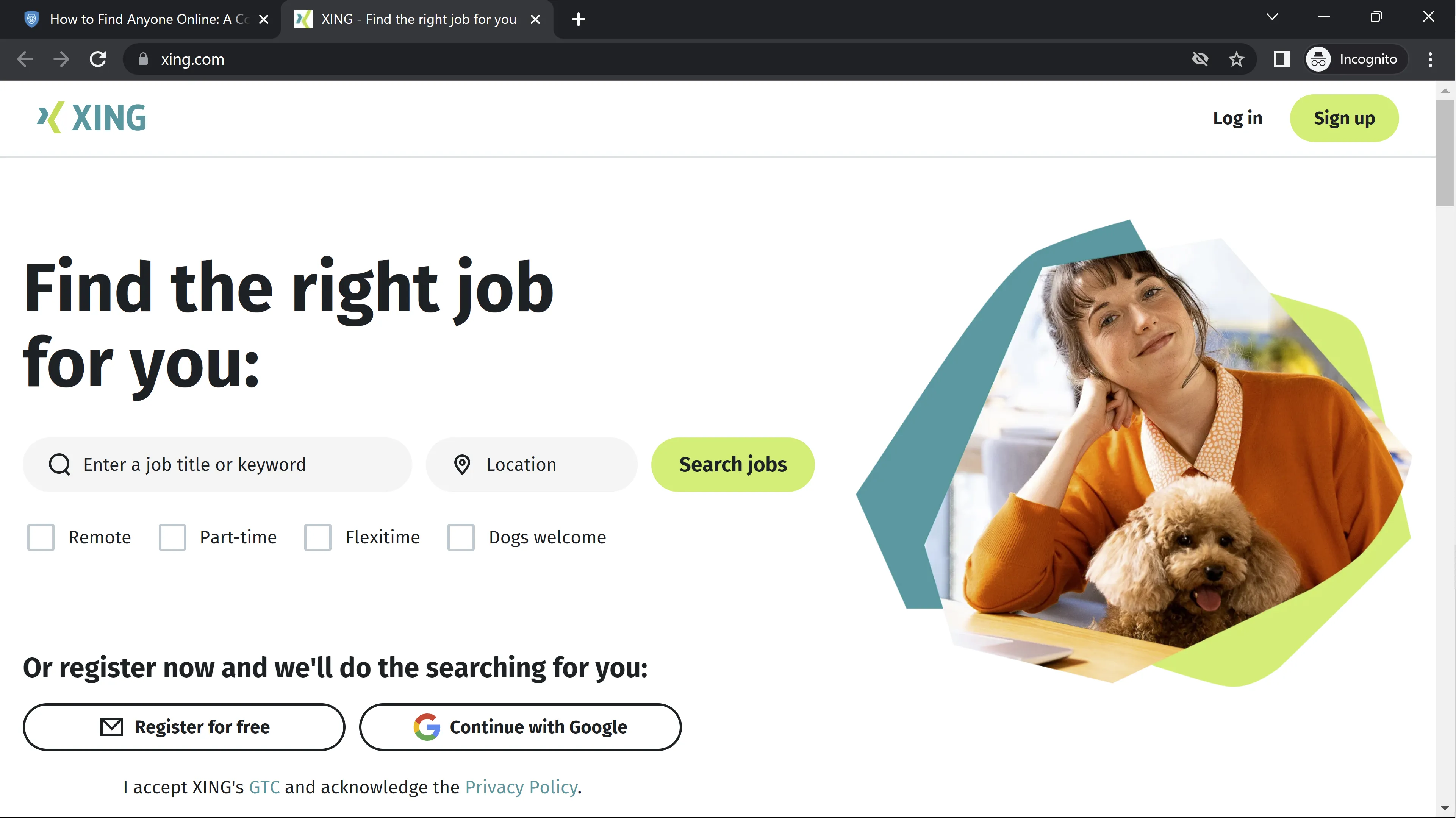Click the XING logo in header
The image size is (1456, 818).
click(x=92, y=117)
